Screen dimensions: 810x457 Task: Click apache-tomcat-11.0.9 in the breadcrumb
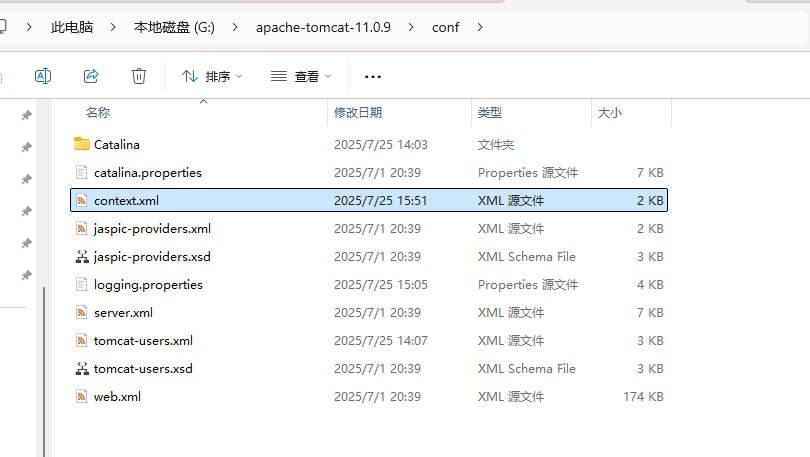pos(323,27)
